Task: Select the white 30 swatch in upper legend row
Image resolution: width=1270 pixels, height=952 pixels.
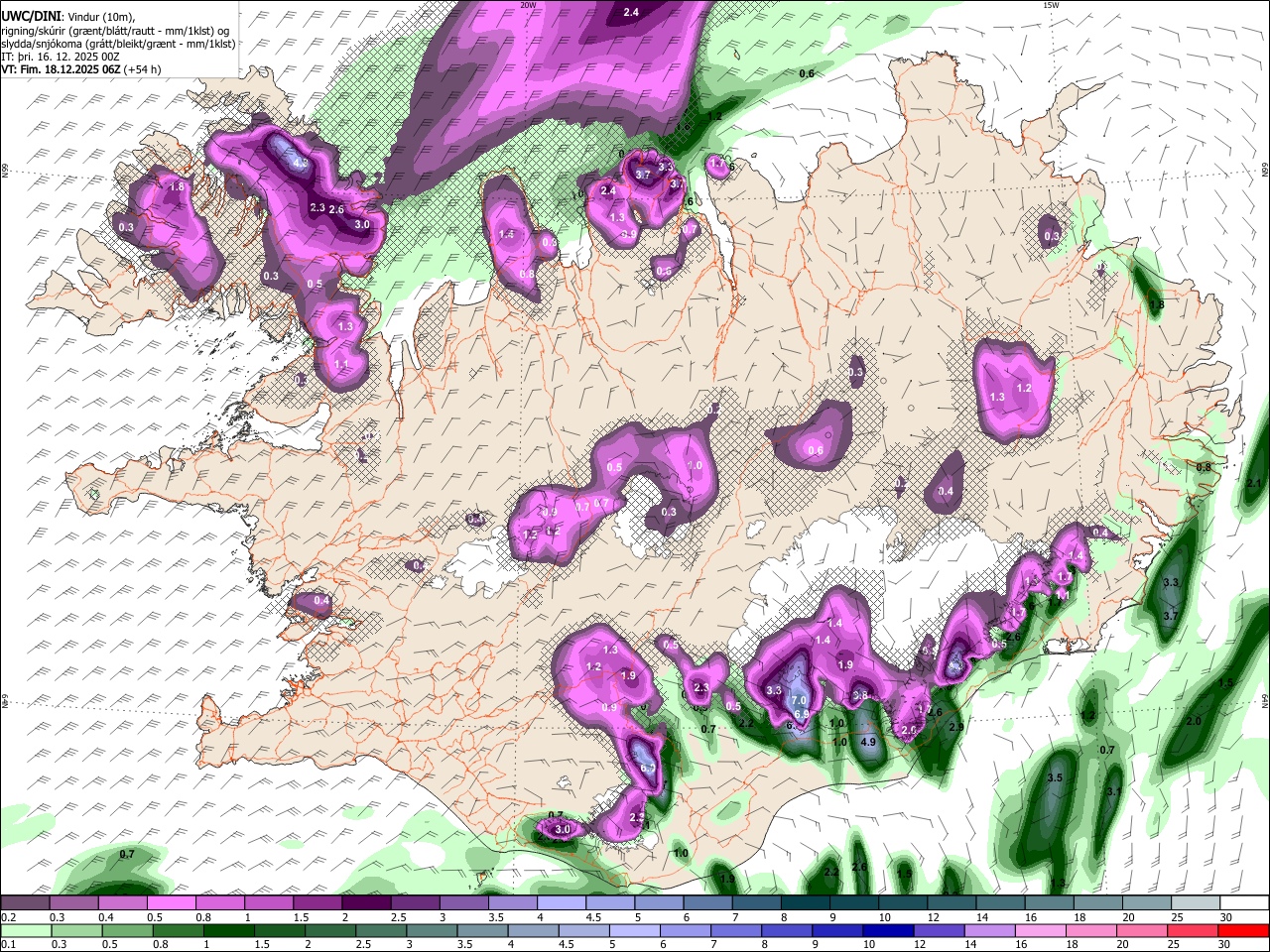Action: point(1244,903)
